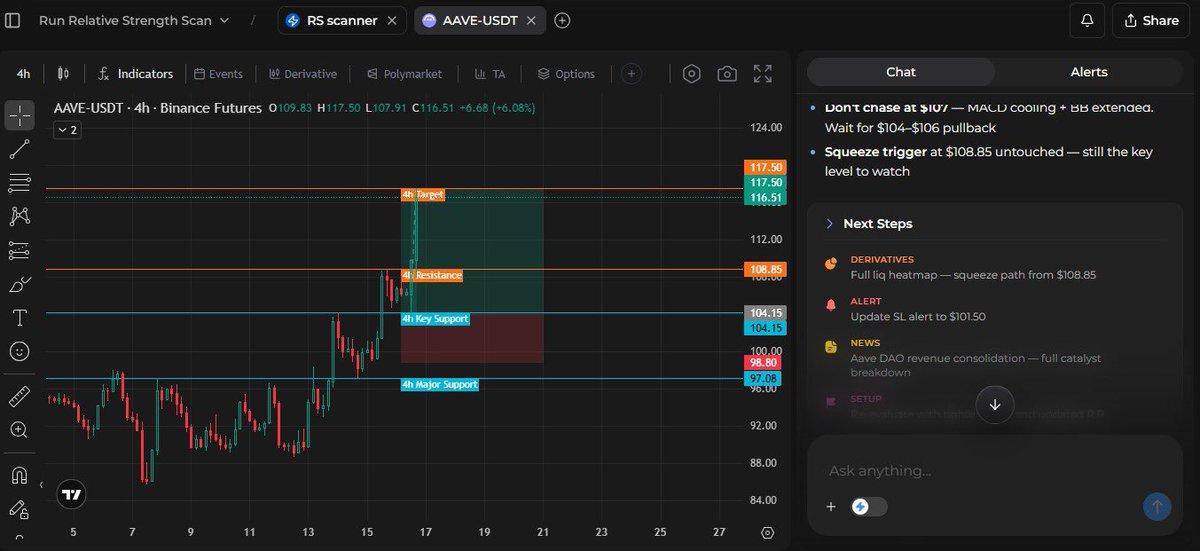Open time axis settings gear
The image size is (1200, 551).
click(x=767, y=533)
